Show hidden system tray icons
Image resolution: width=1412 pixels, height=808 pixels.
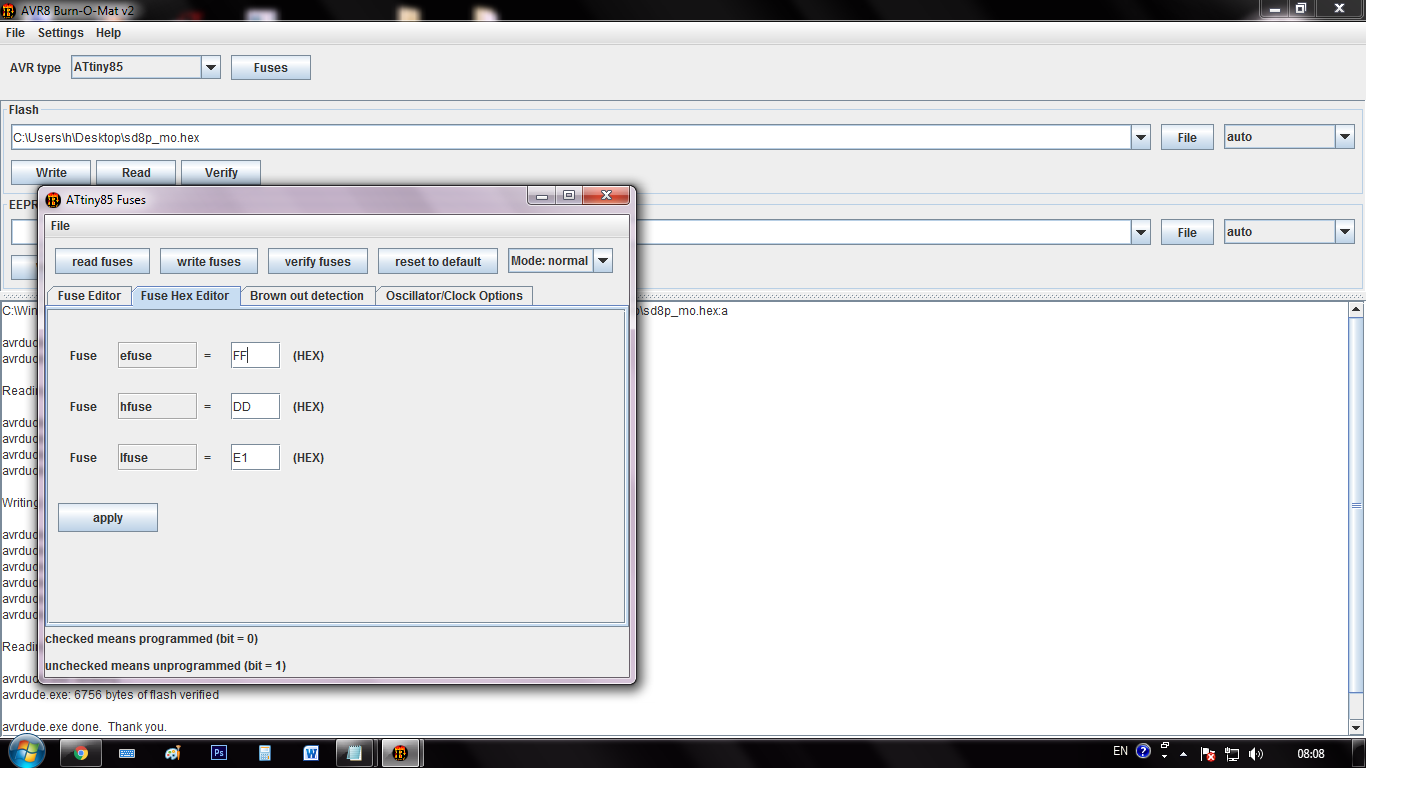click(x=1184, y=754)
